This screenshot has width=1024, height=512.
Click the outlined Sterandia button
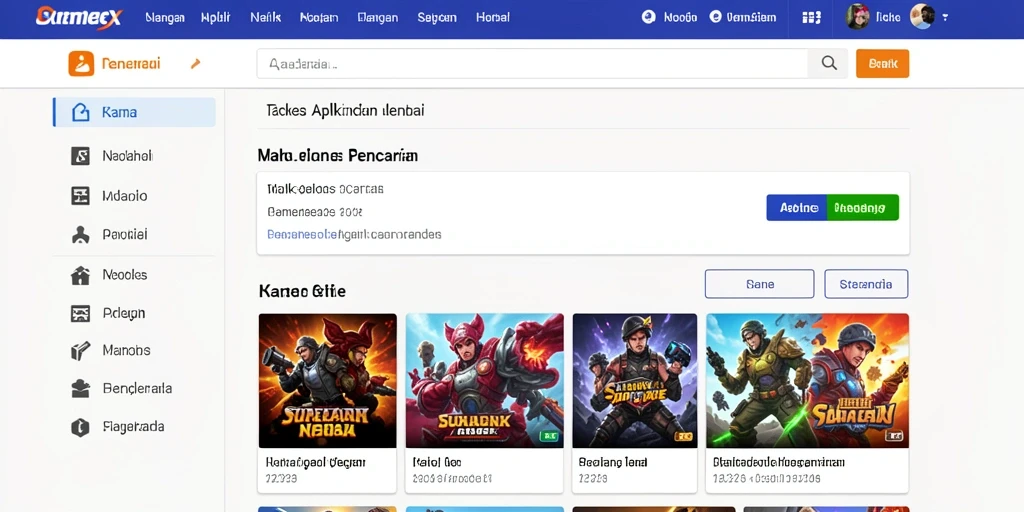(866, 284)
